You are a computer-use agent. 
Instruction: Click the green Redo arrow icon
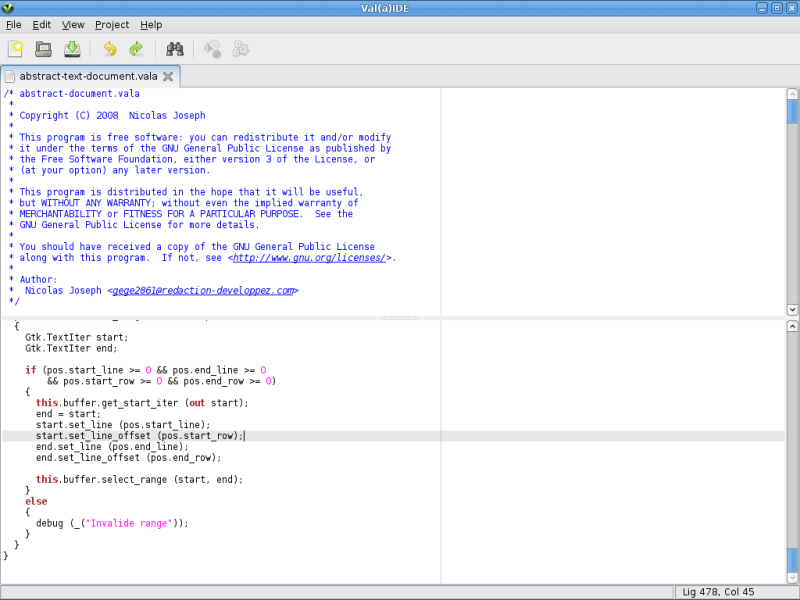pyautogui.click(x=136, y=49)
